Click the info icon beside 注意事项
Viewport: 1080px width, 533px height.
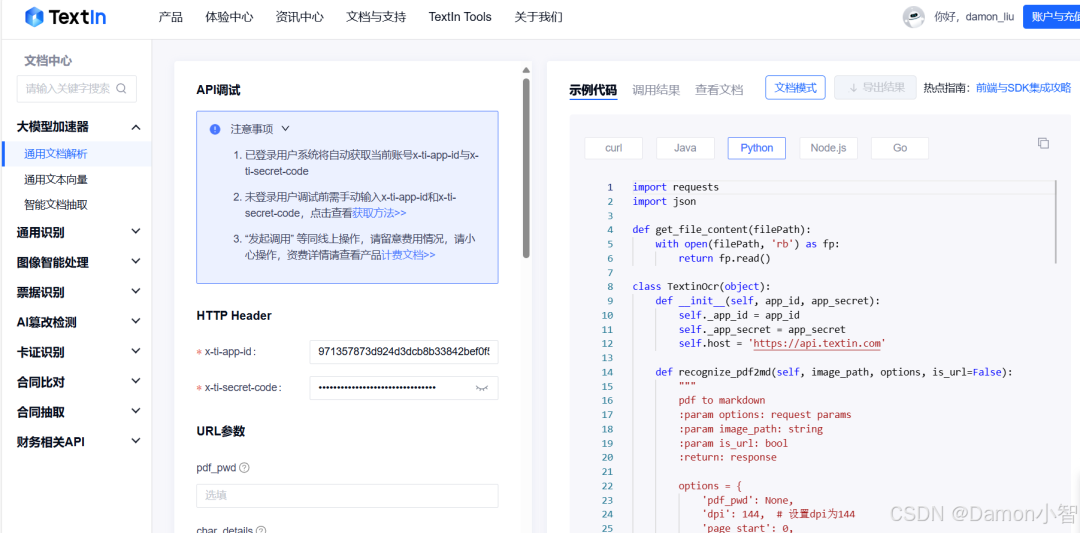point(216,129)
